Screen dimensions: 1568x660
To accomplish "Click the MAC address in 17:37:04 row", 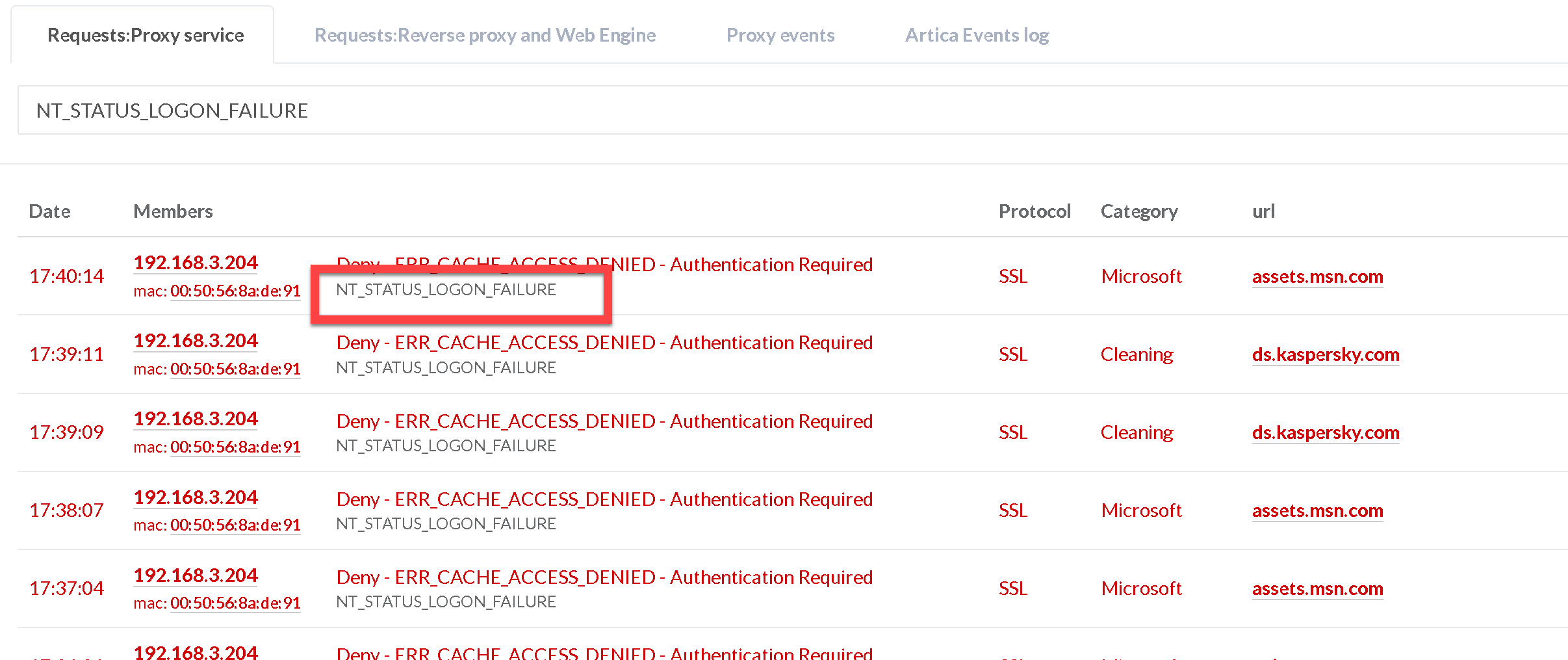I will coord(235,603).
